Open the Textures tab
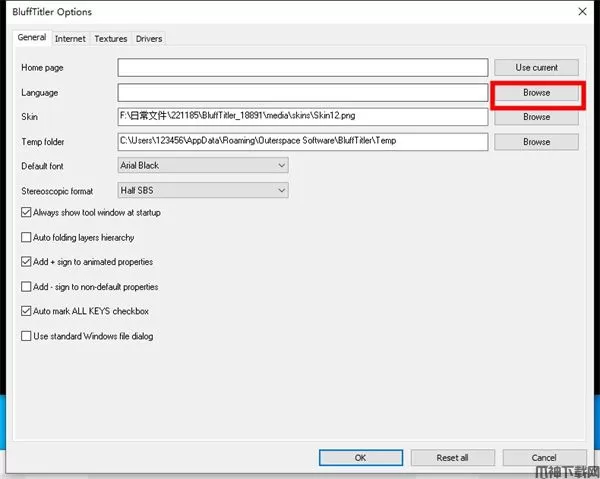Image resolution: width=600 pixels, height=479 pixels. [x=111, y=39]
